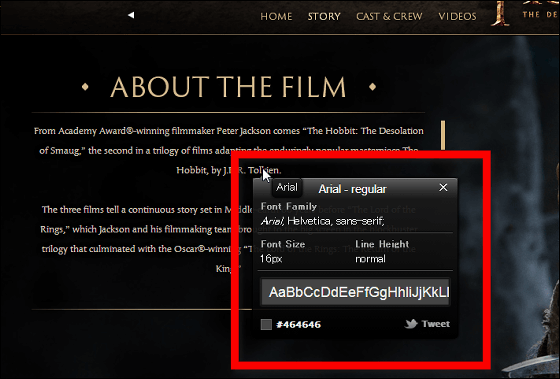Click the ABOUT THE FILM heading
This screenshot has width=560, height=379.
[x=228, y=87]
